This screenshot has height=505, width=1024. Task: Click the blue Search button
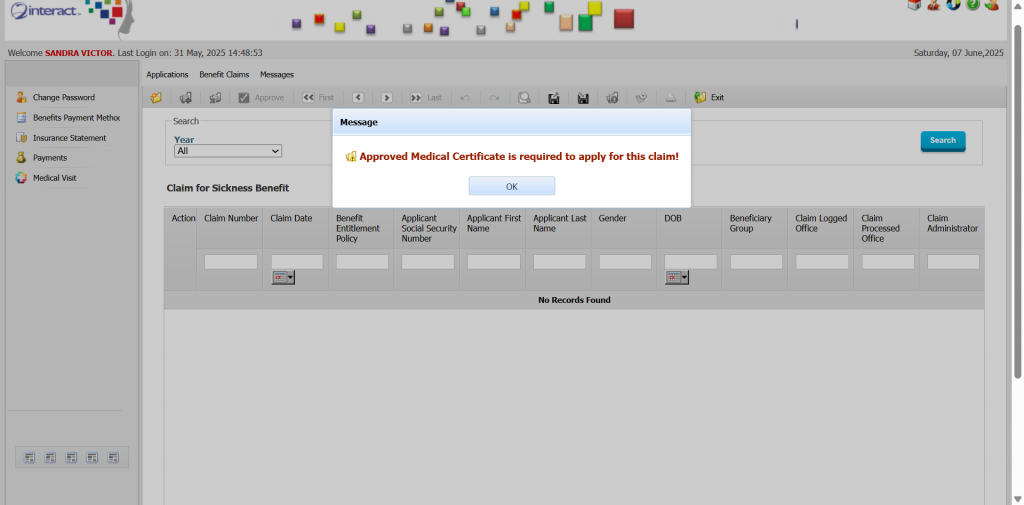(942, 141)
